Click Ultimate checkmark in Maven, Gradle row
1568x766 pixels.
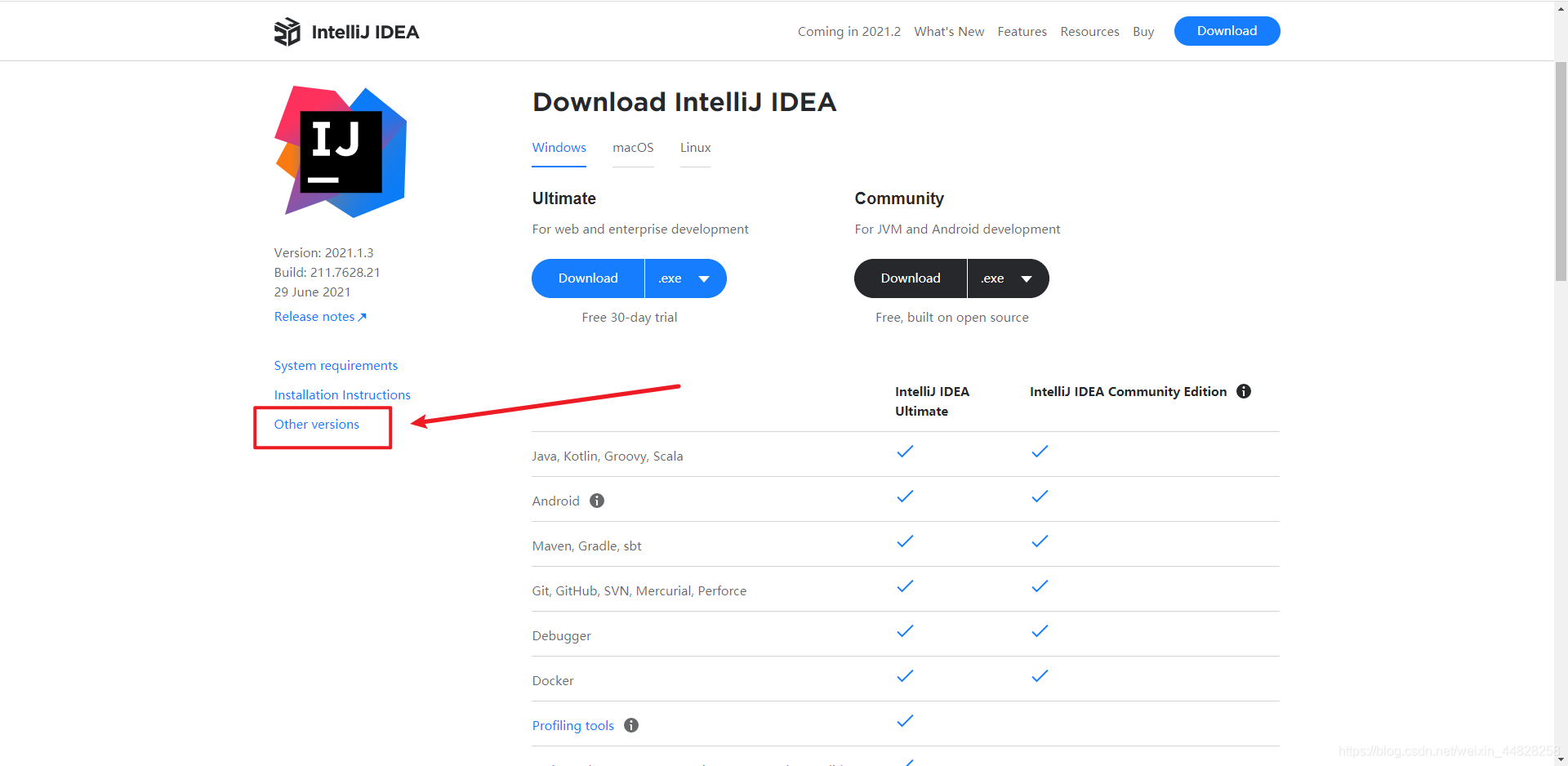click(x=905, y=541)
